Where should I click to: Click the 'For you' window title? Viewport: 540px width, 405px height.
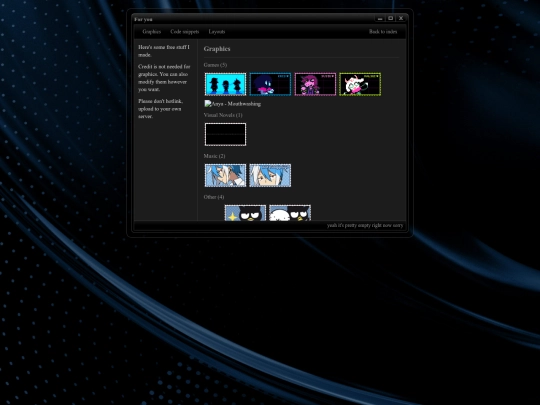pyautogui.click(x=143, y=19)
